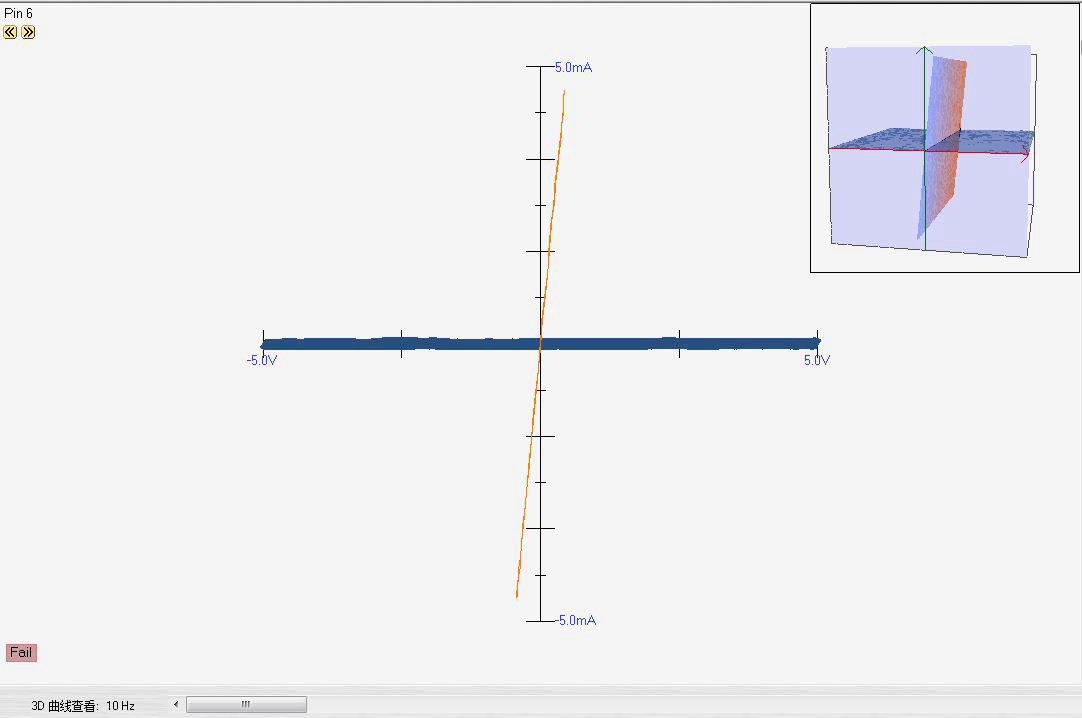The height and width of the screenshot is (718, 1082).
Task: Click the top end of the orange curve
Action: (564, 92)
